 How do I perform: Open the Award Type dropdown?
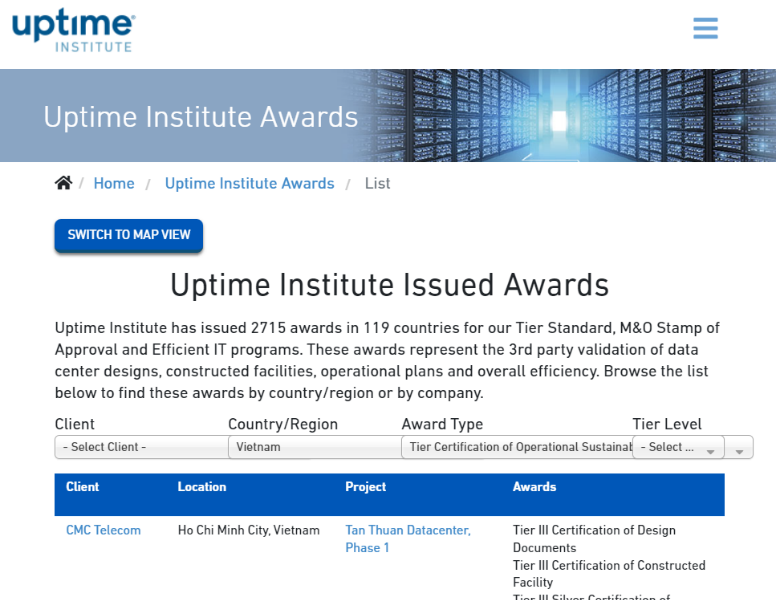(516, 447)
